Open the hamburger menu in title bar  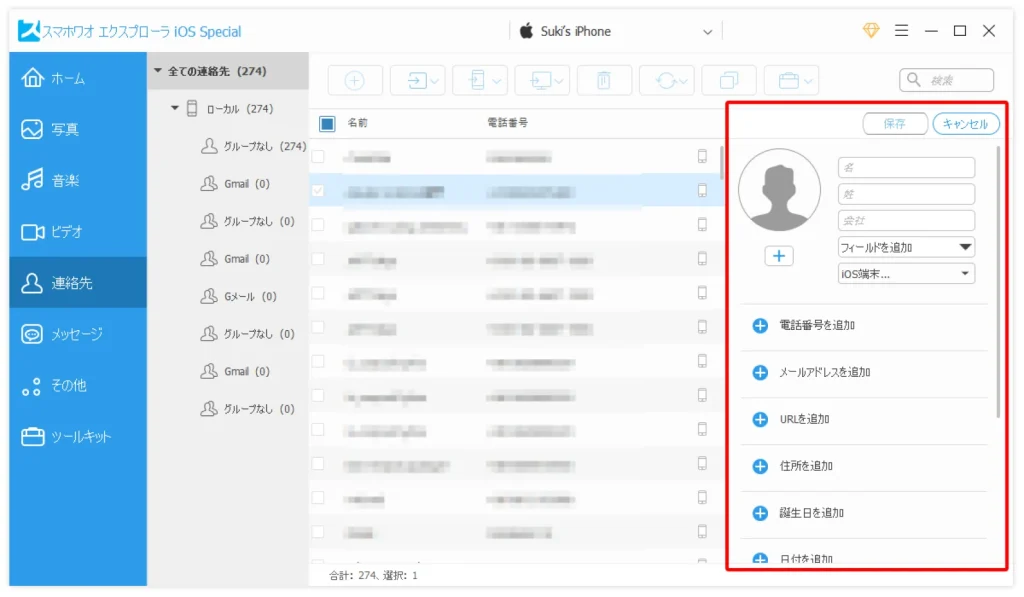click(901, 31)
